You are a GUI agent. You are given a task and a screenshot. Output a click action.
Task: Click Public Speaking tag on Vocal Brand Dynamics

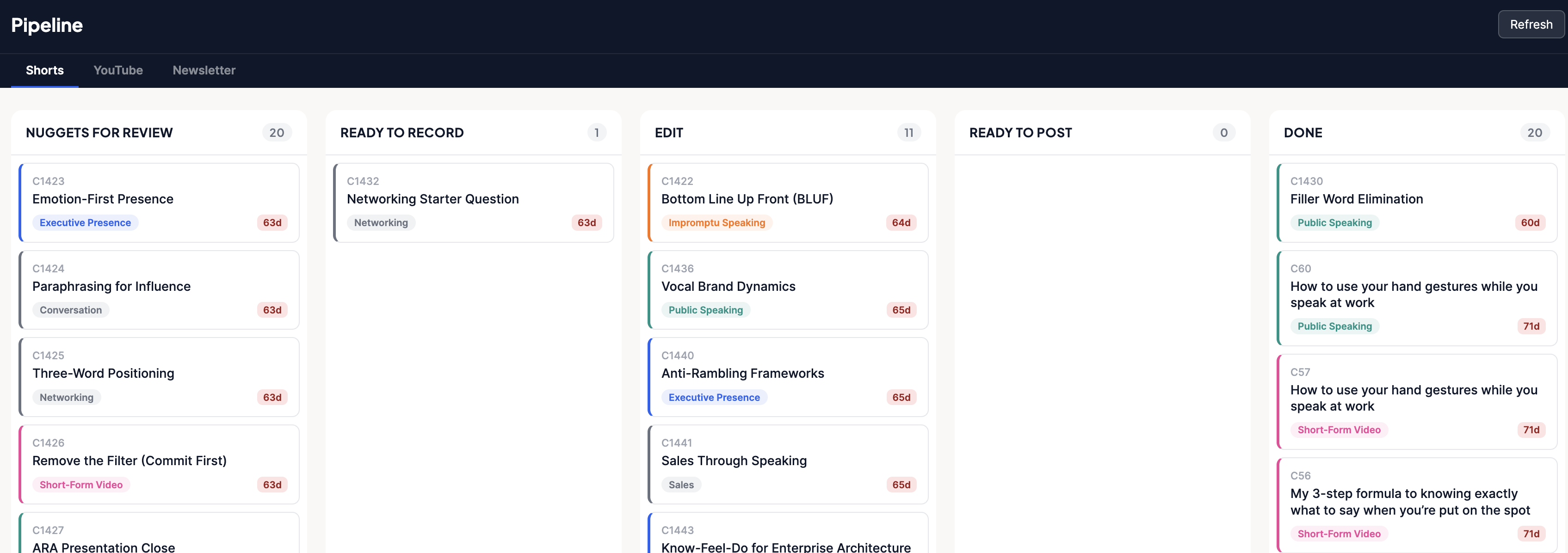pos(705,310)
